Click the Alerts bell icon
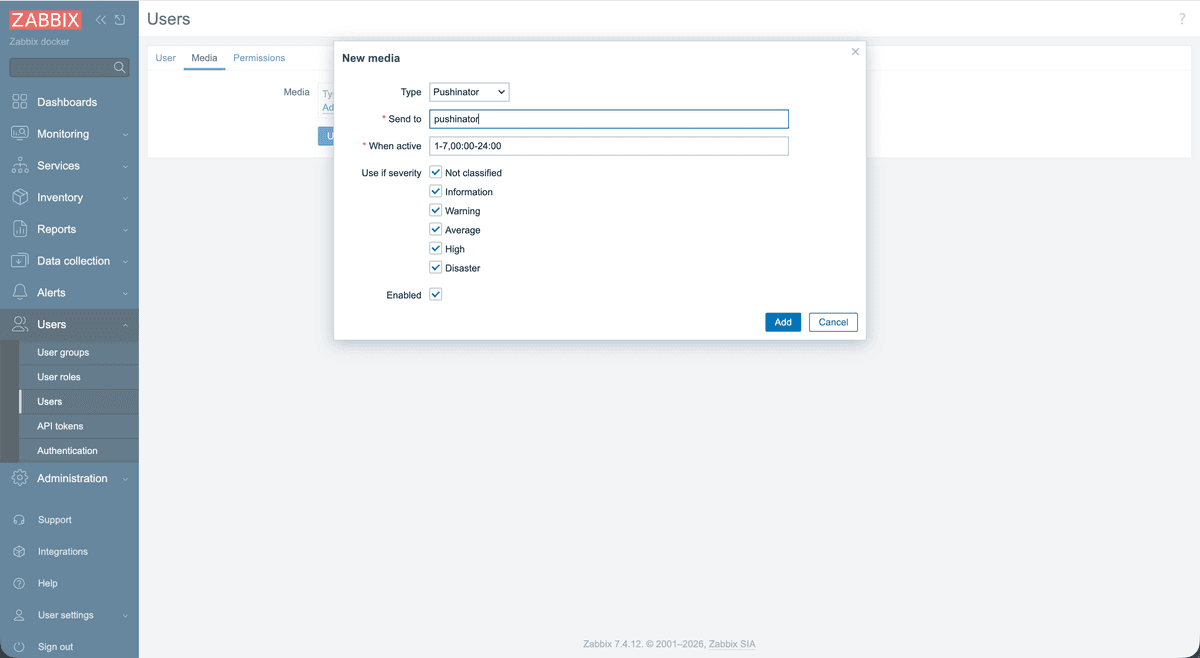This screenshot has height=658, width=1200. (20, 293)
